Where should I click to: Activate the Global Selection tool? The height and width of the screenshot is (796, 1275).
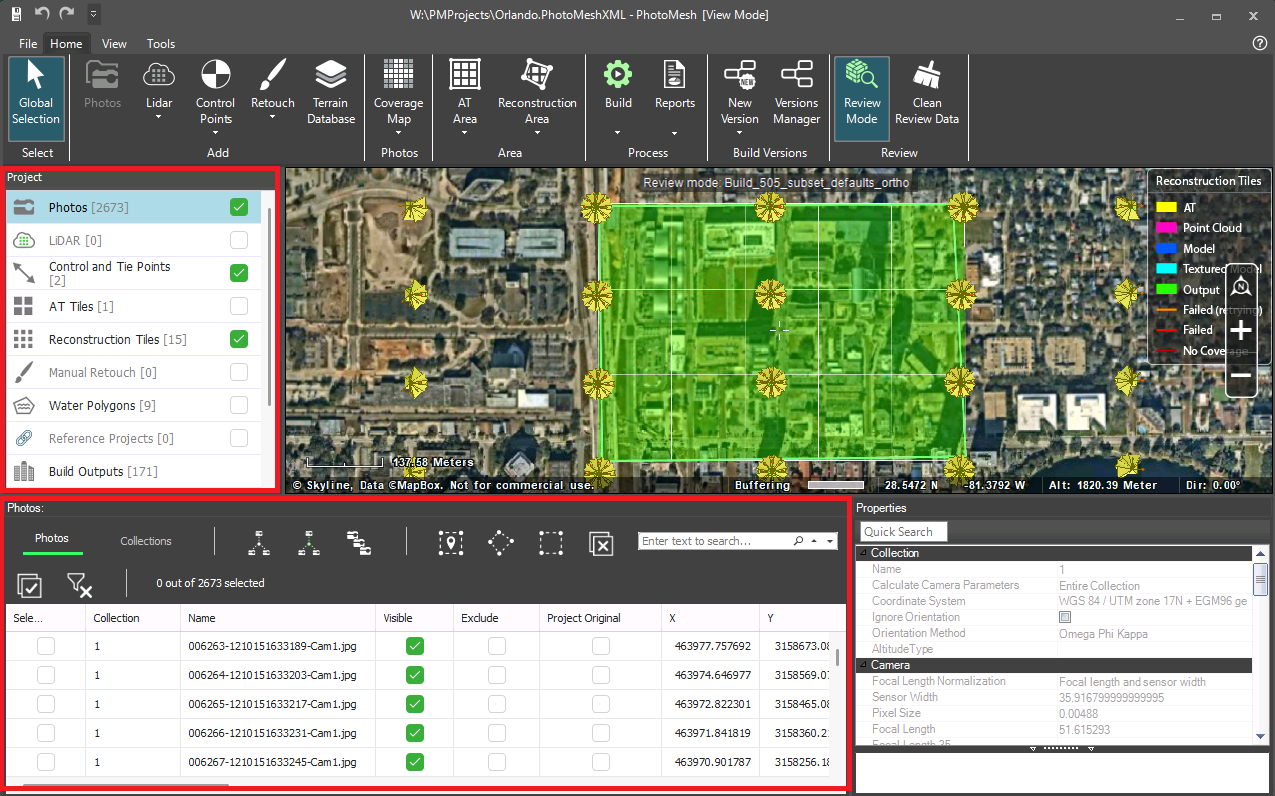36,97
